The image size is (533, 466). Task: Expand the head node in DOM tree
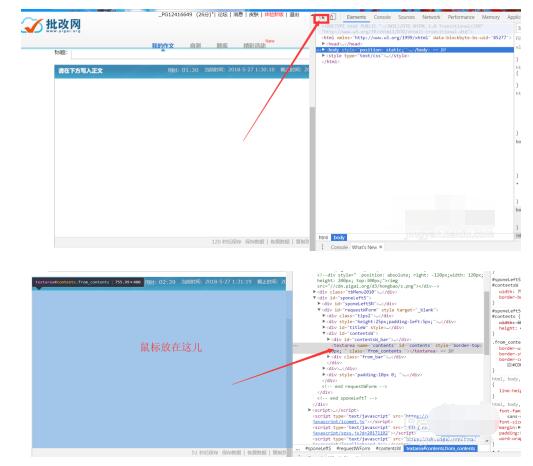click(x=323, y=44)
